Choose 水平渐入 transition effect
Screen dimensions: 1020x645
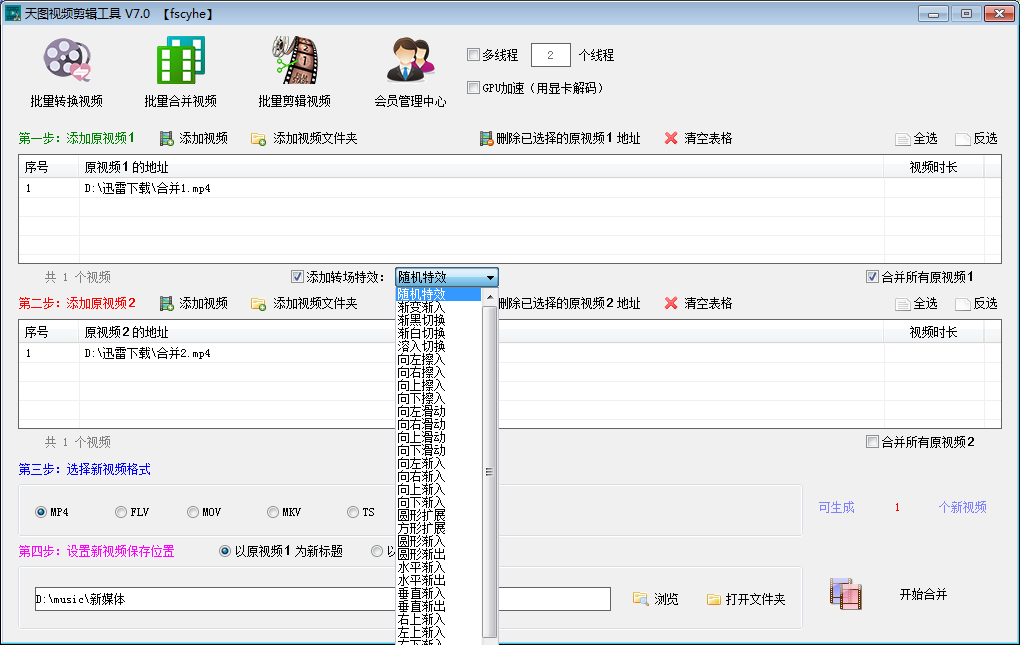438,568
